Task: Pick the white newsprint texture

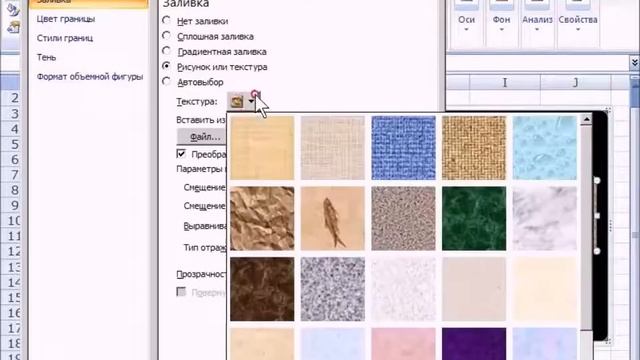Action: 403,289
